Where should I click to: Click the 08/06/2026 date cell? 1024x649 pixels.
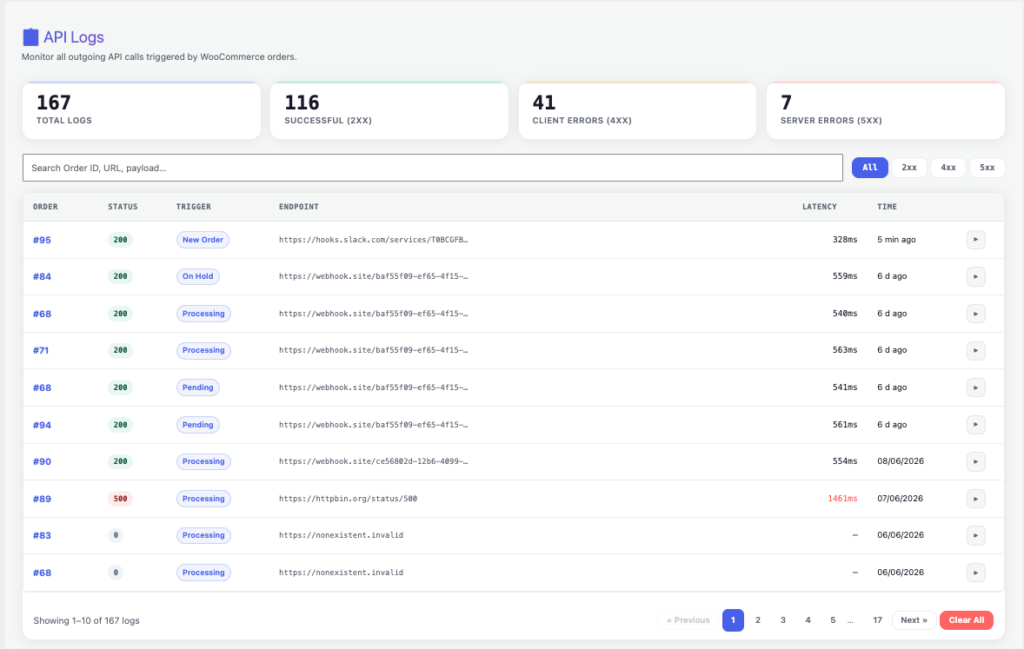pyautogui.click(x=901, y=462)
